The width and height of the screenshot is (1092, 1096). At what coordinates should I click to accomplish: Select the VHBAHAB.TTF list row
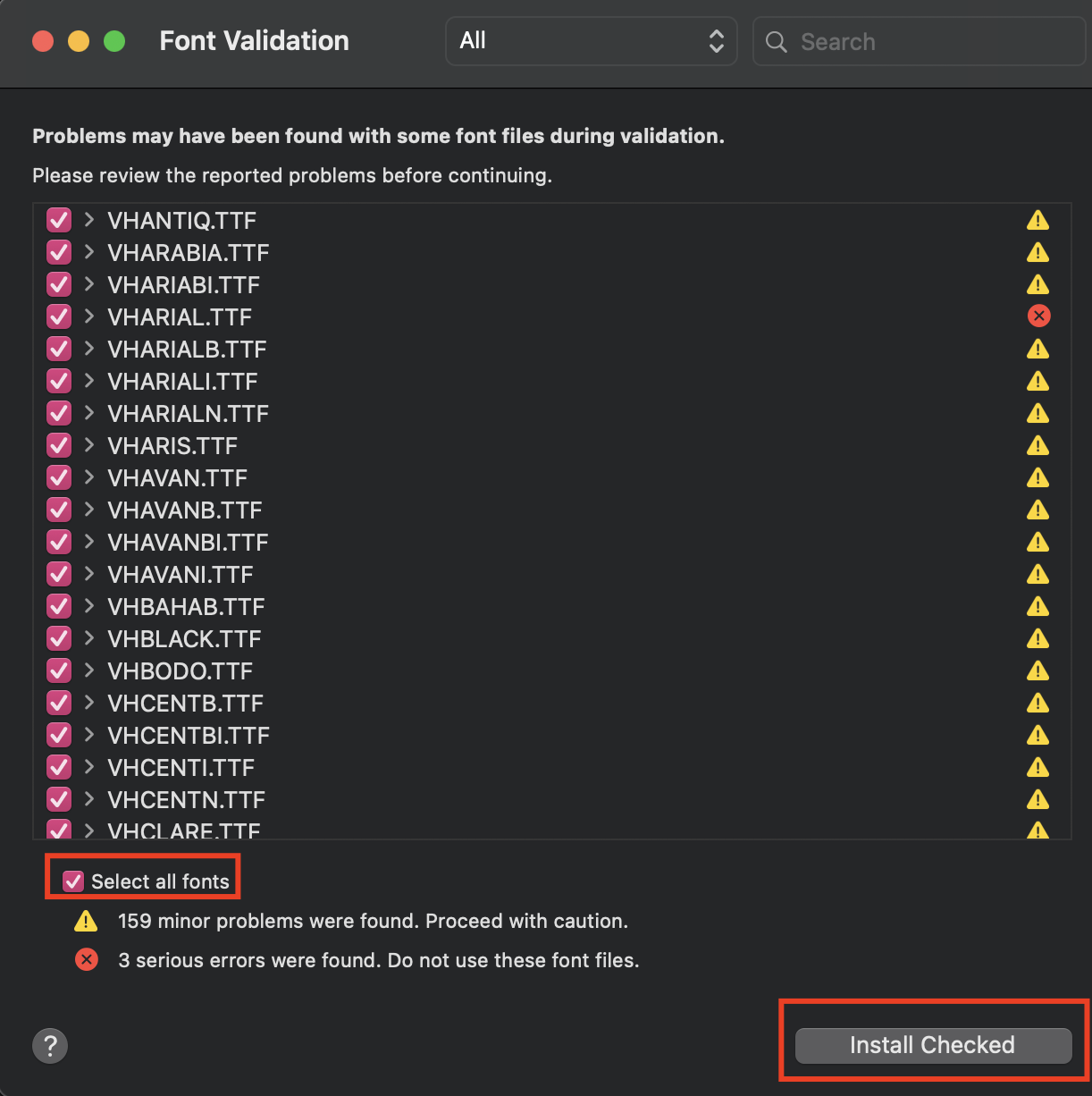551,606
